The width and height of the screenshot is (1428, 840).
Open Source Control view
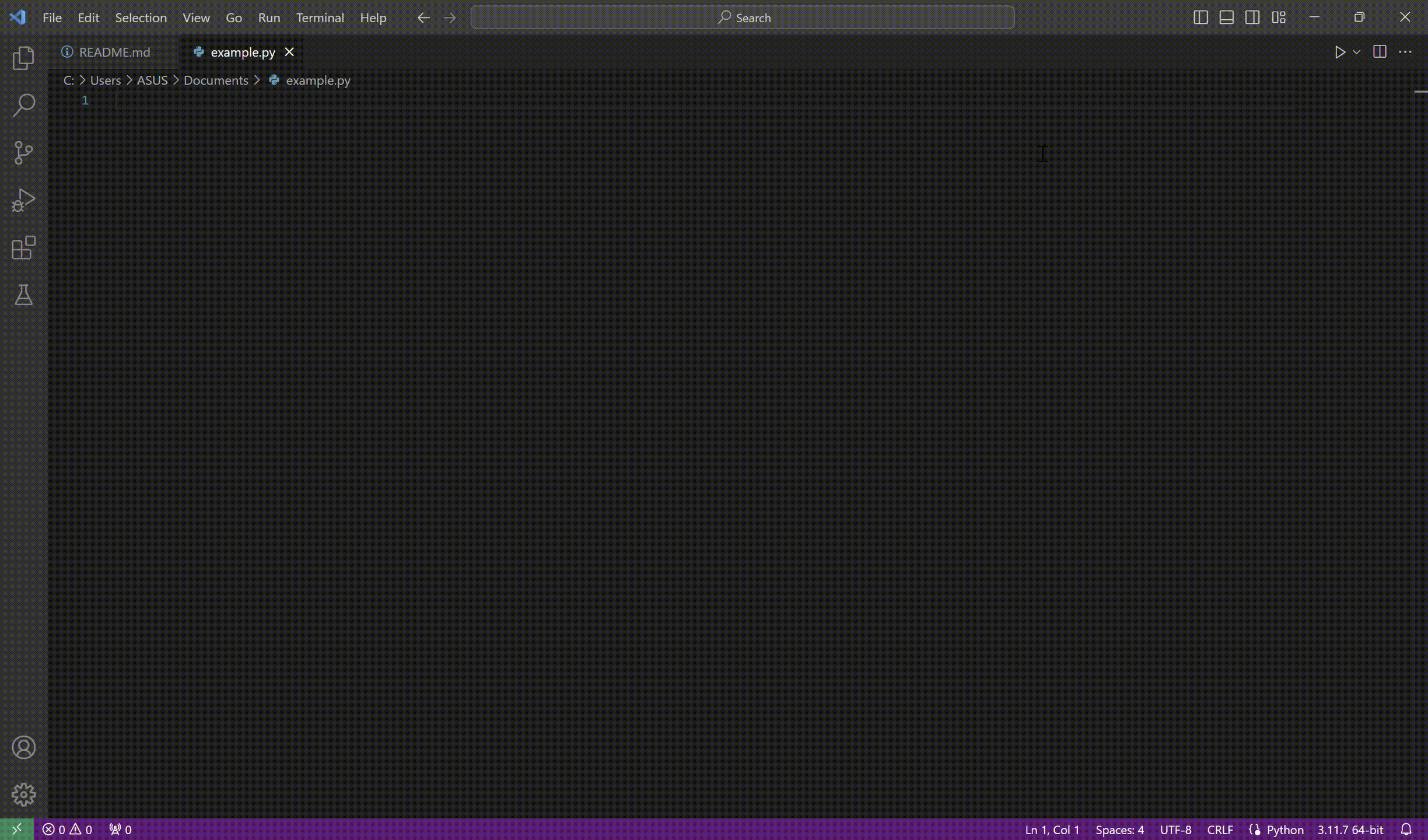[23, 153]
